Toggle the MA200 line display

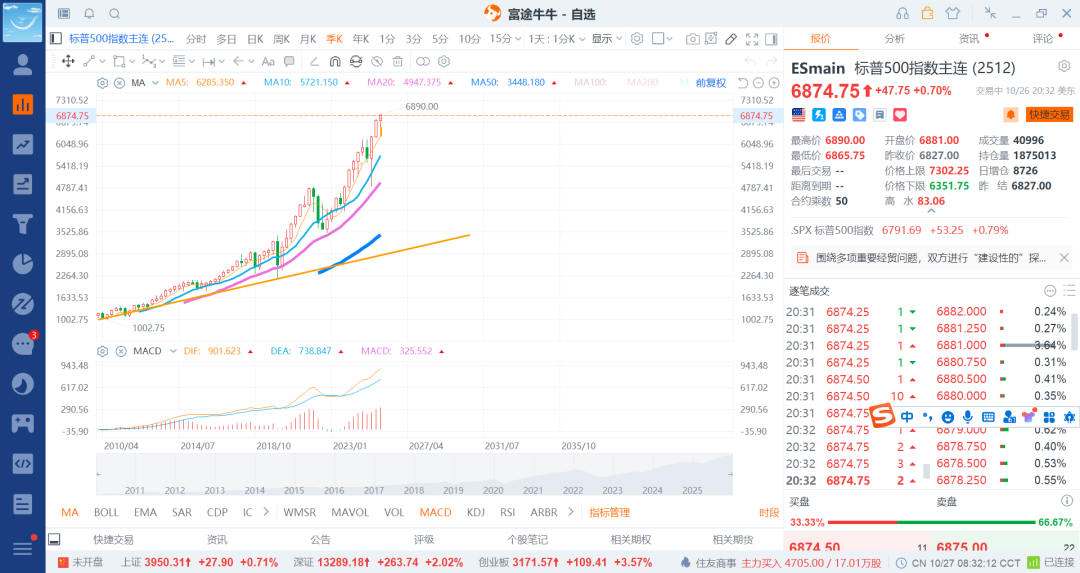click(643, 83)
